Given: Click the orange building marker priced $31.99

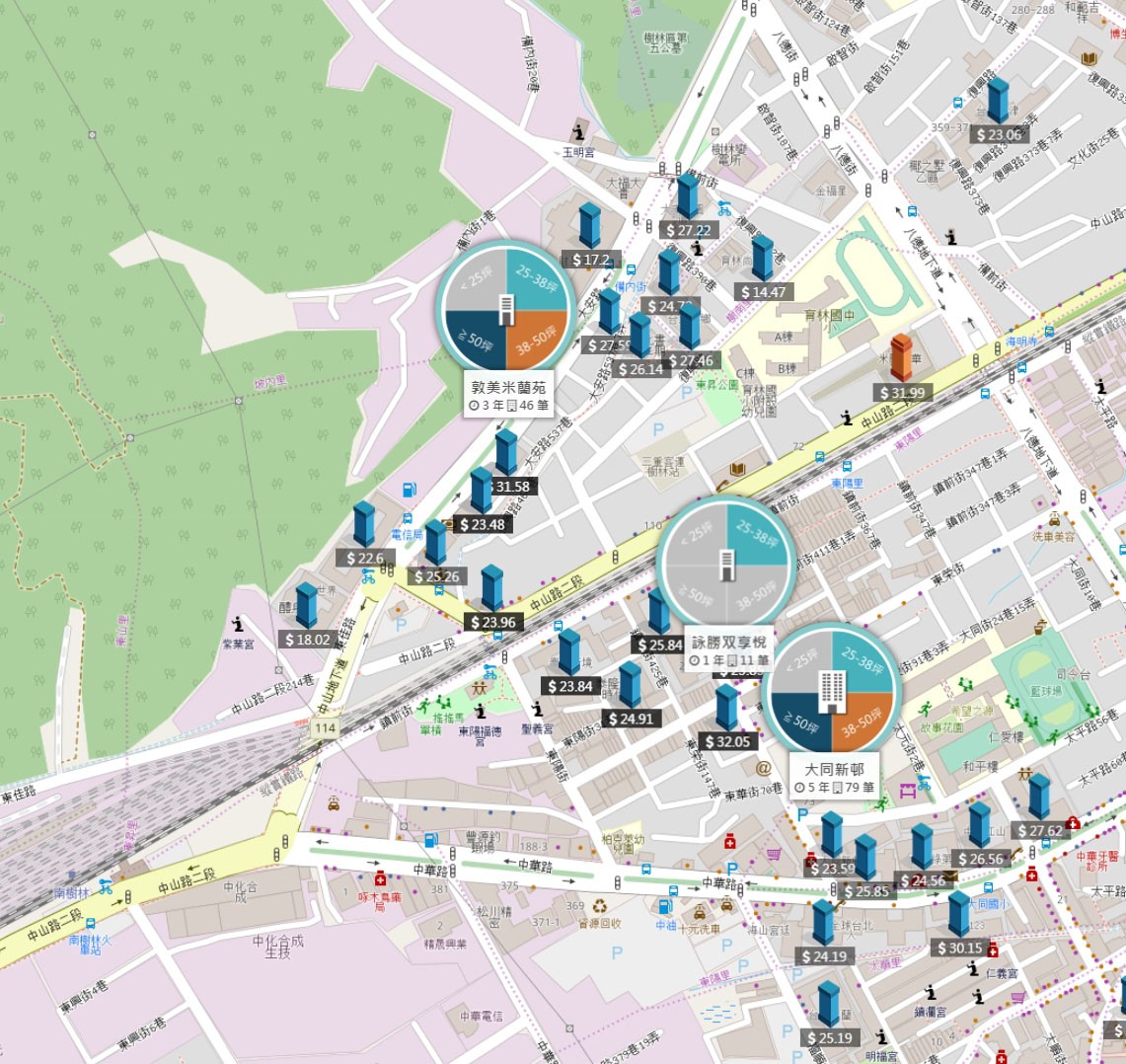Looking at the screenshot, I should coord(901,357).
